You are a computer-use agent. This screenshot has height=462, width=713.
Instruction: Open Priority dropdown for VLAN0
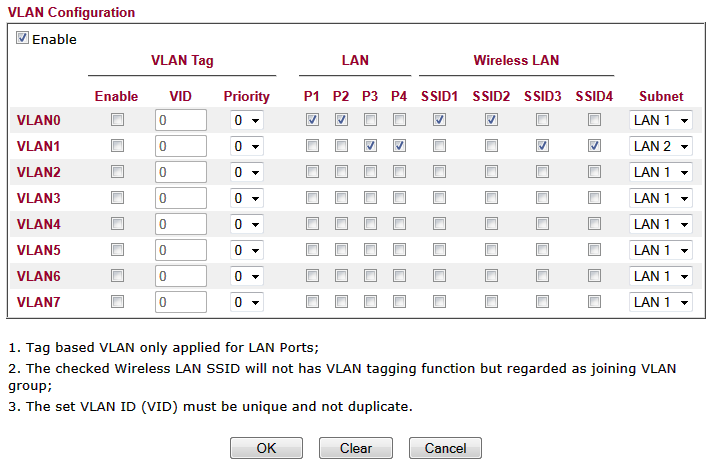coord(246,120)
